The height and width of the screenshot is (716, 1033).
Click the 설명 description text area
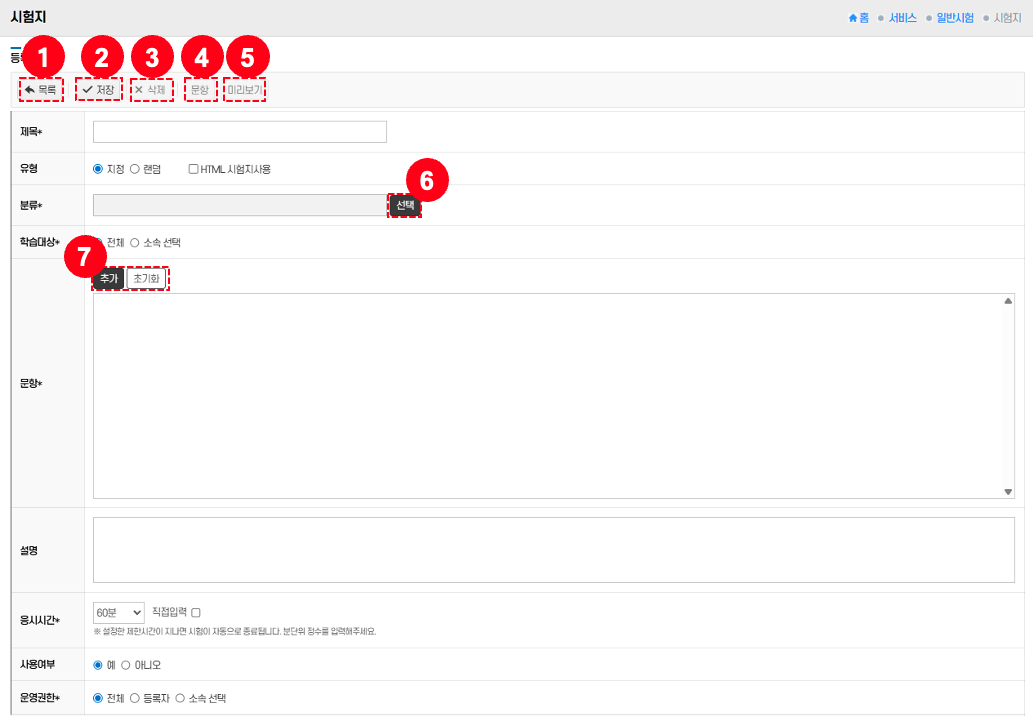pyautogui.click(x=553, y=549)
